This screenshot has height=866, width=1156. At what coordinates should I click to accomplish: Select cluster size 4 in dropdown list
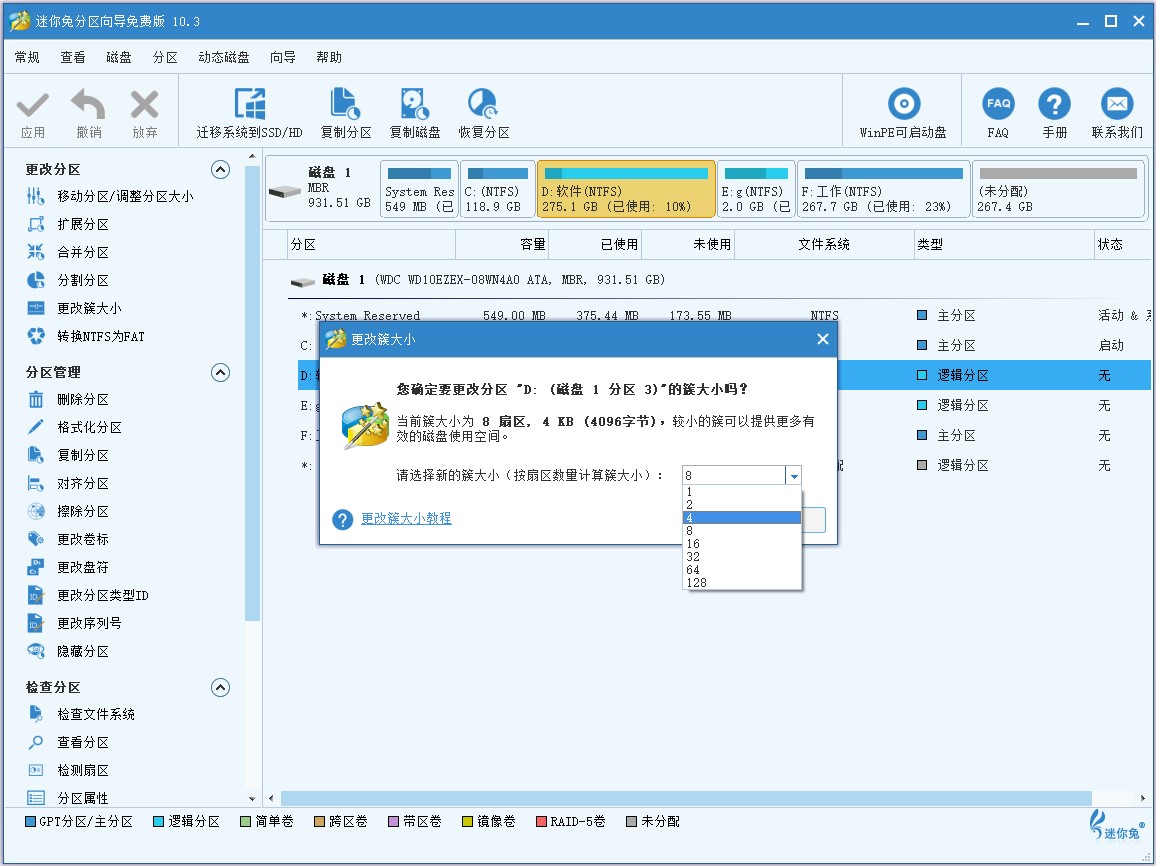742,517
